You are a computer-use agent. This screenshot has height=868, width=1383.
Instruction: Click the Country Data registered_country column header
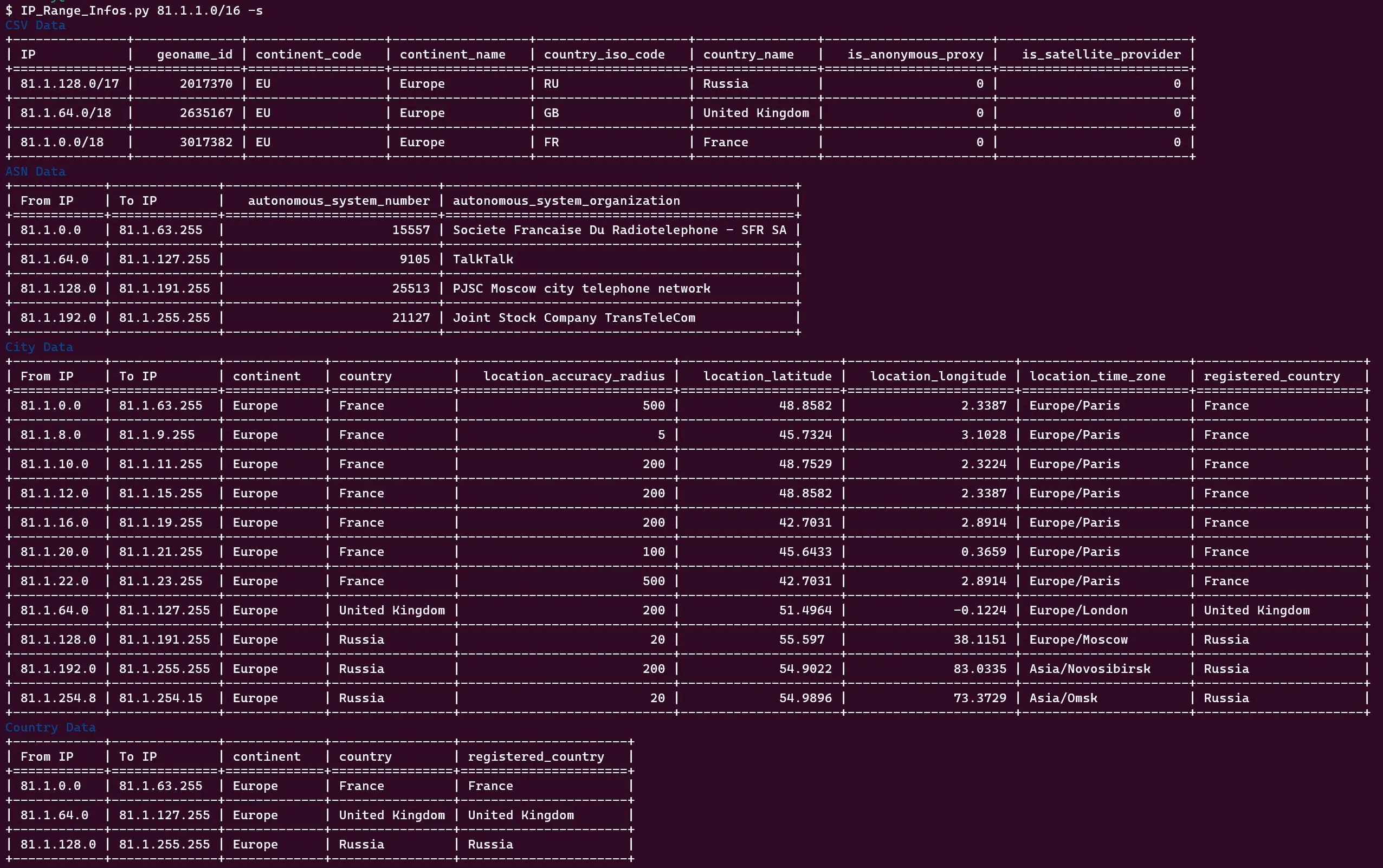coord(535,757)
